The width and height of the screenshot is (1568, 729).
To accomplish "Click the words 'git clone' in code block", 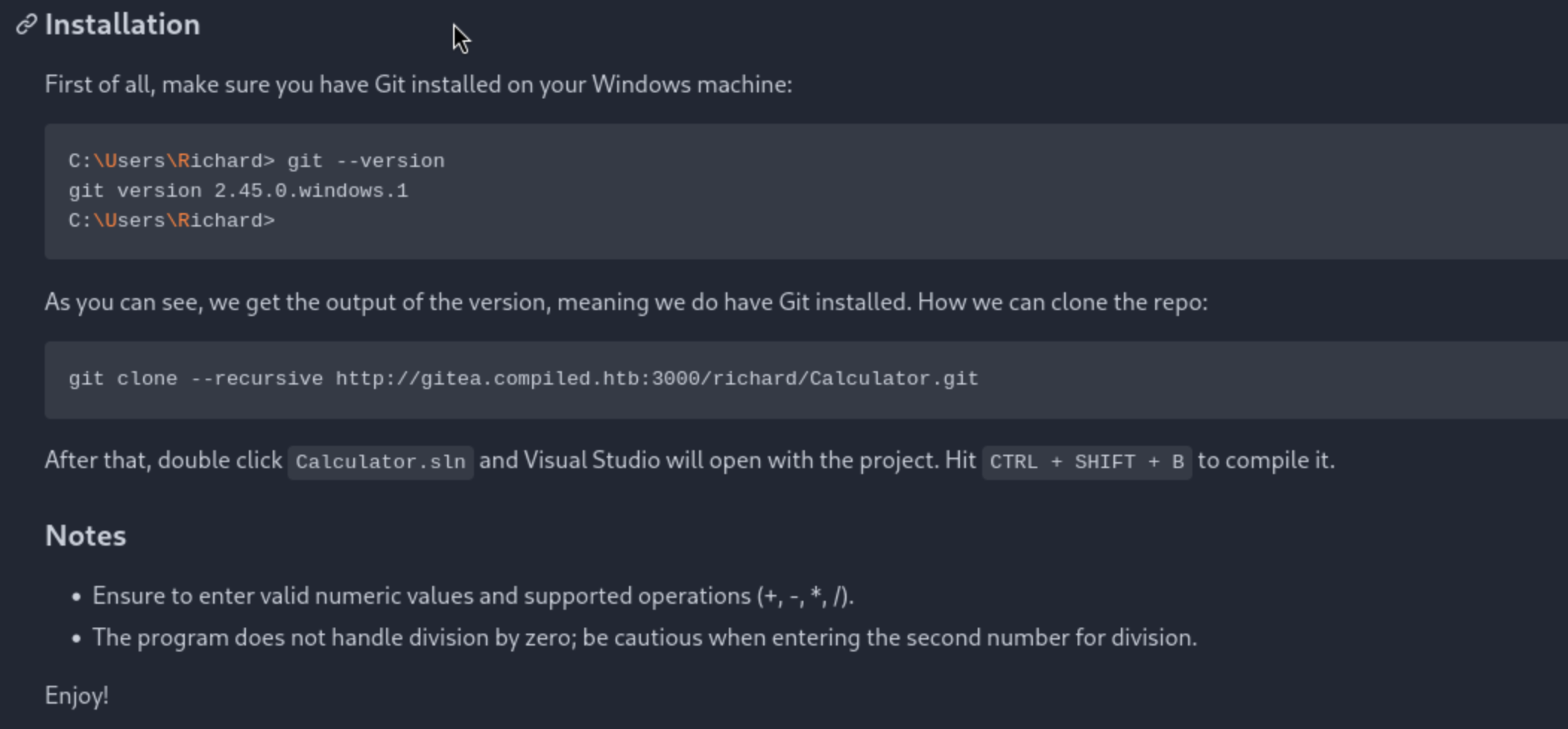I will tap(123, 379).
